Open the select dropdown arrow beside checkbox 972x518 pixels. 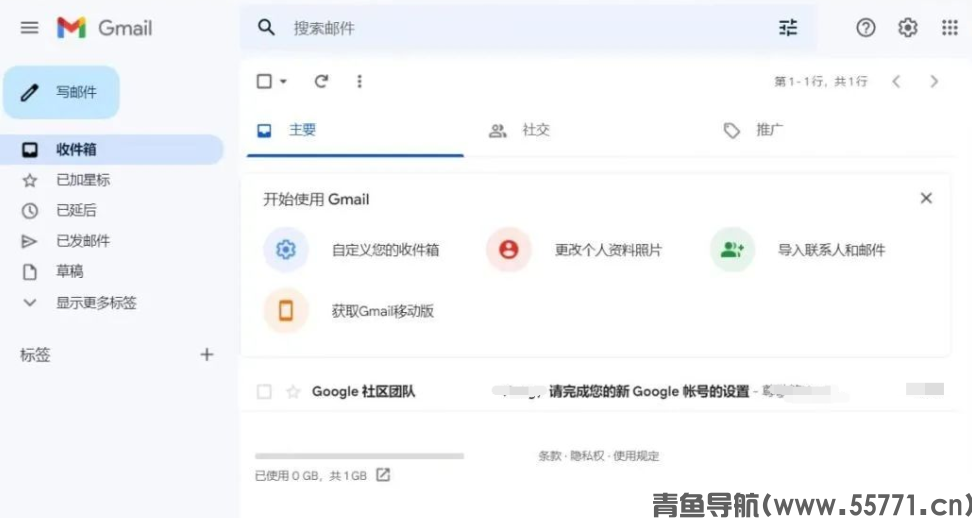(x=283, y=81)
